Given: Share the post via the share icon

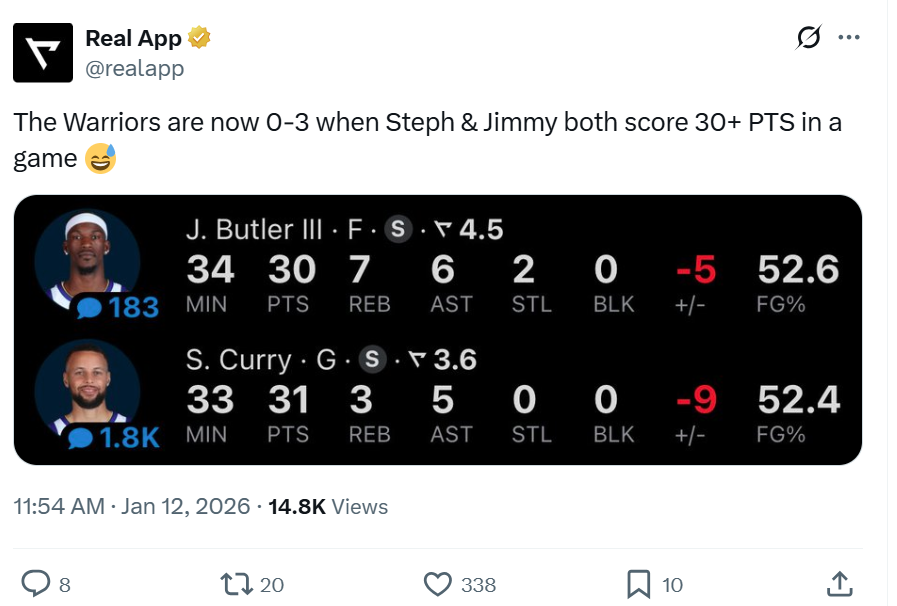Looking at the screenshot, I should pos(840,583).
